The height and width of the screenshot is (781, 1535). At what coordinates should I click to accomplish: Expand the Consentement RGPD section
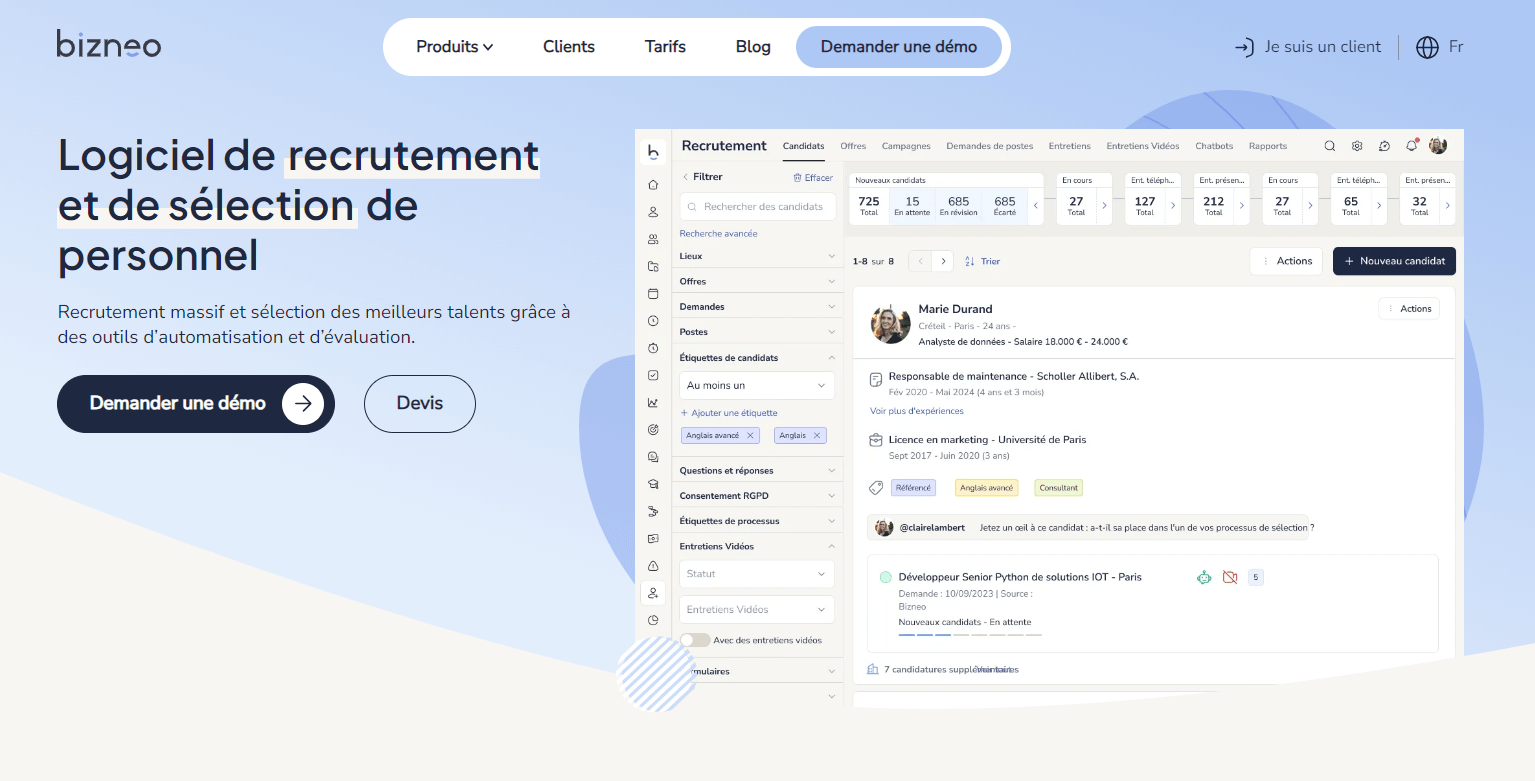pos(758,496)
